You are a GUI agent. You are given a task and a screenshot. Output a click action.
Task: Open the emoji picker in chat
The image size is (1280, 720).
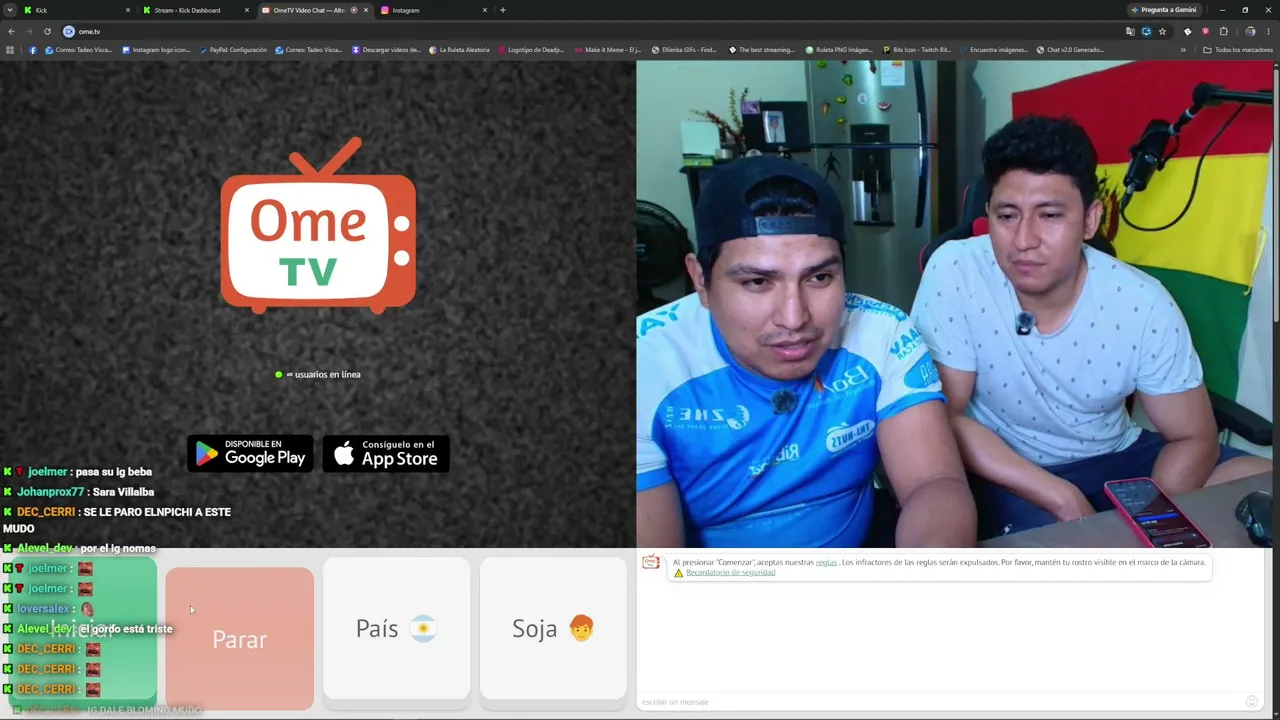coord(1252,701)
